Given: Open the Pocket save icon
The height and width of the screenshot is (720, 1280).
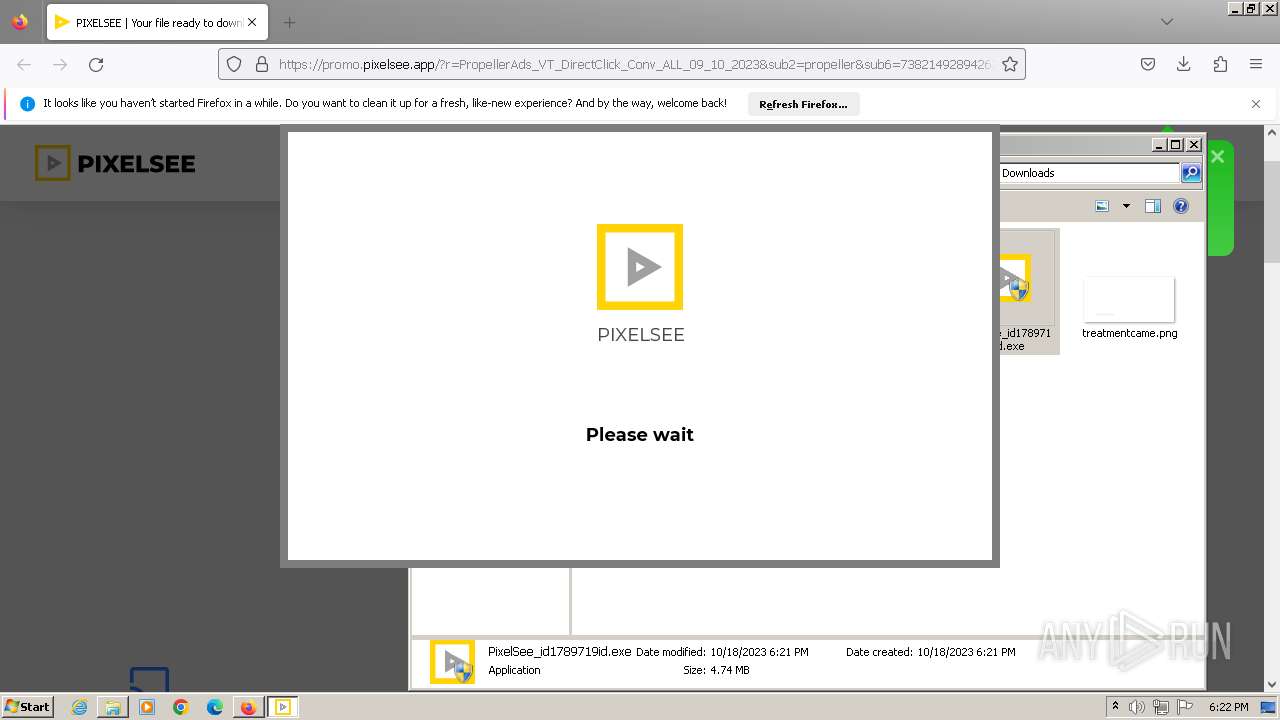Looking at the screenshot, I should (x=1148, y=64).
